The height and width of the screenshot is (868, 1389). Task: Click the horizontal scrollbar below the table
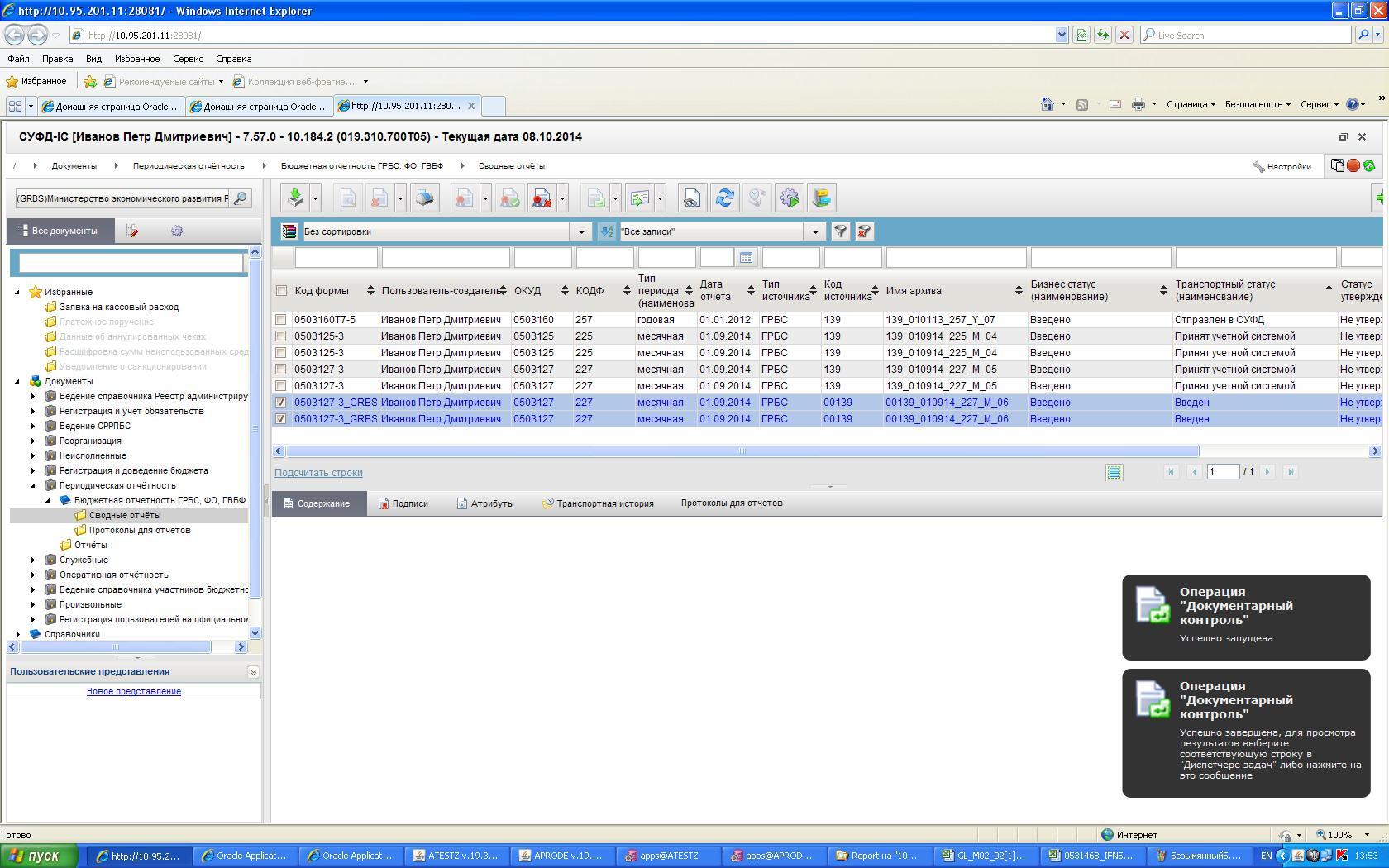[742, 451]
